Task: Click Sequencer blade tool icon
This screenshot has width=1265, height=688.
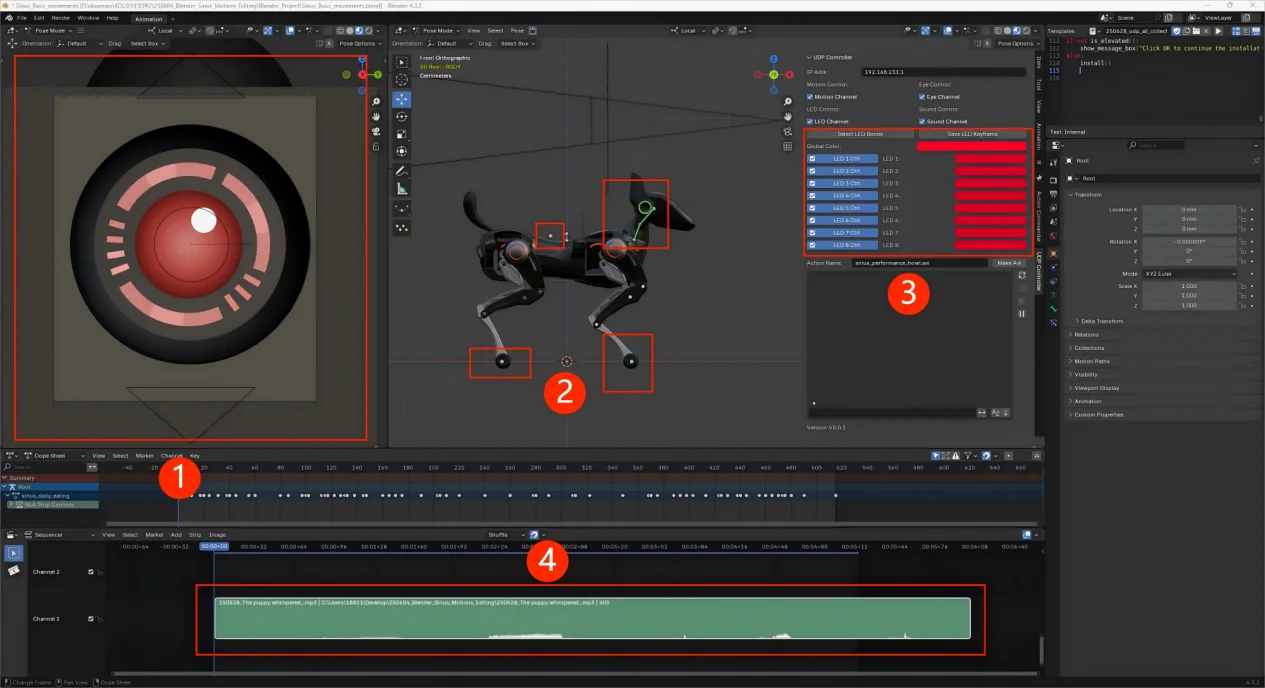Action: (x=14, y=570)
